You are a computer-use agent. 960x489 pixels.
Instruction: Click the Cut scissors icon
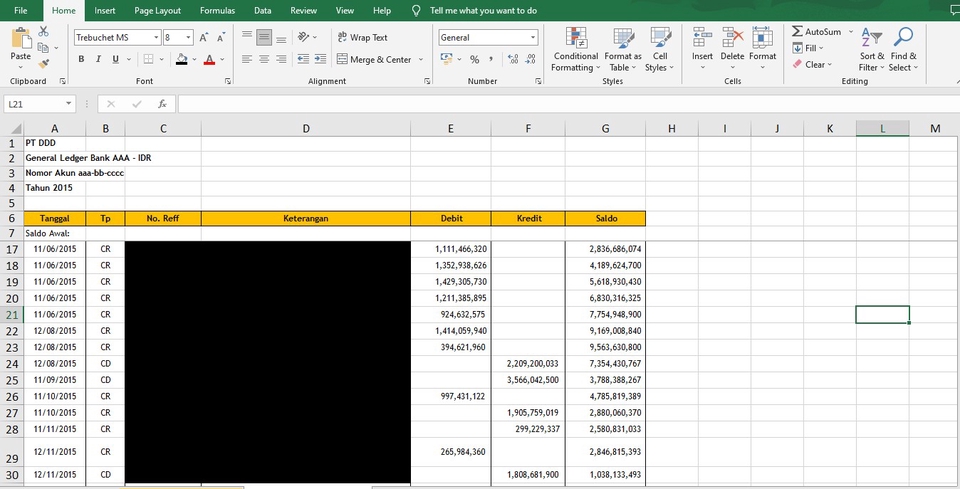click(x=43, y=31)
